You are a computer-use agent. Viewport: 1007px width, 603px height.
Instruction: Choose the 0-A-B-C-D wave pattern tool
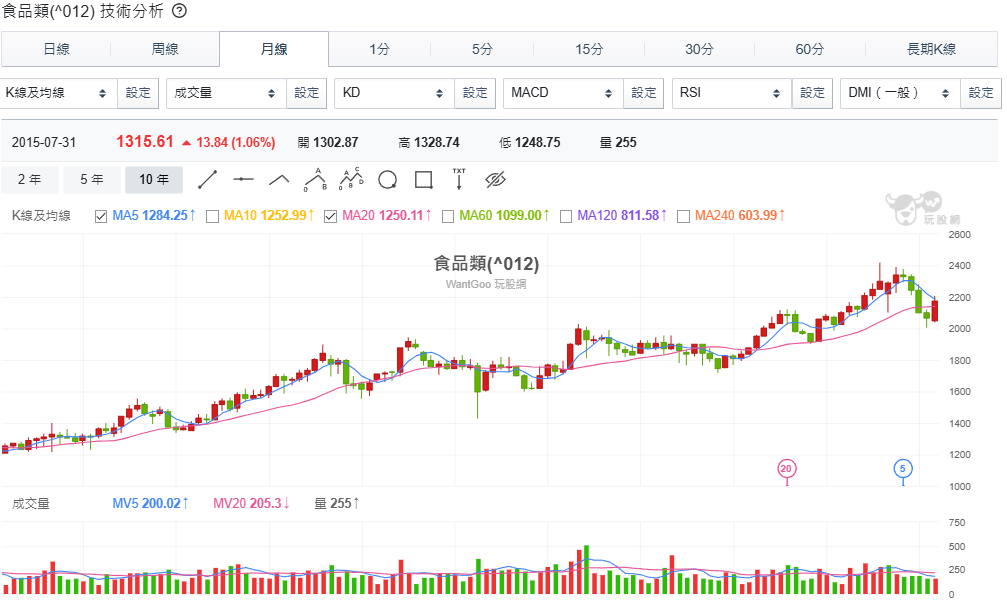point(351,179)
